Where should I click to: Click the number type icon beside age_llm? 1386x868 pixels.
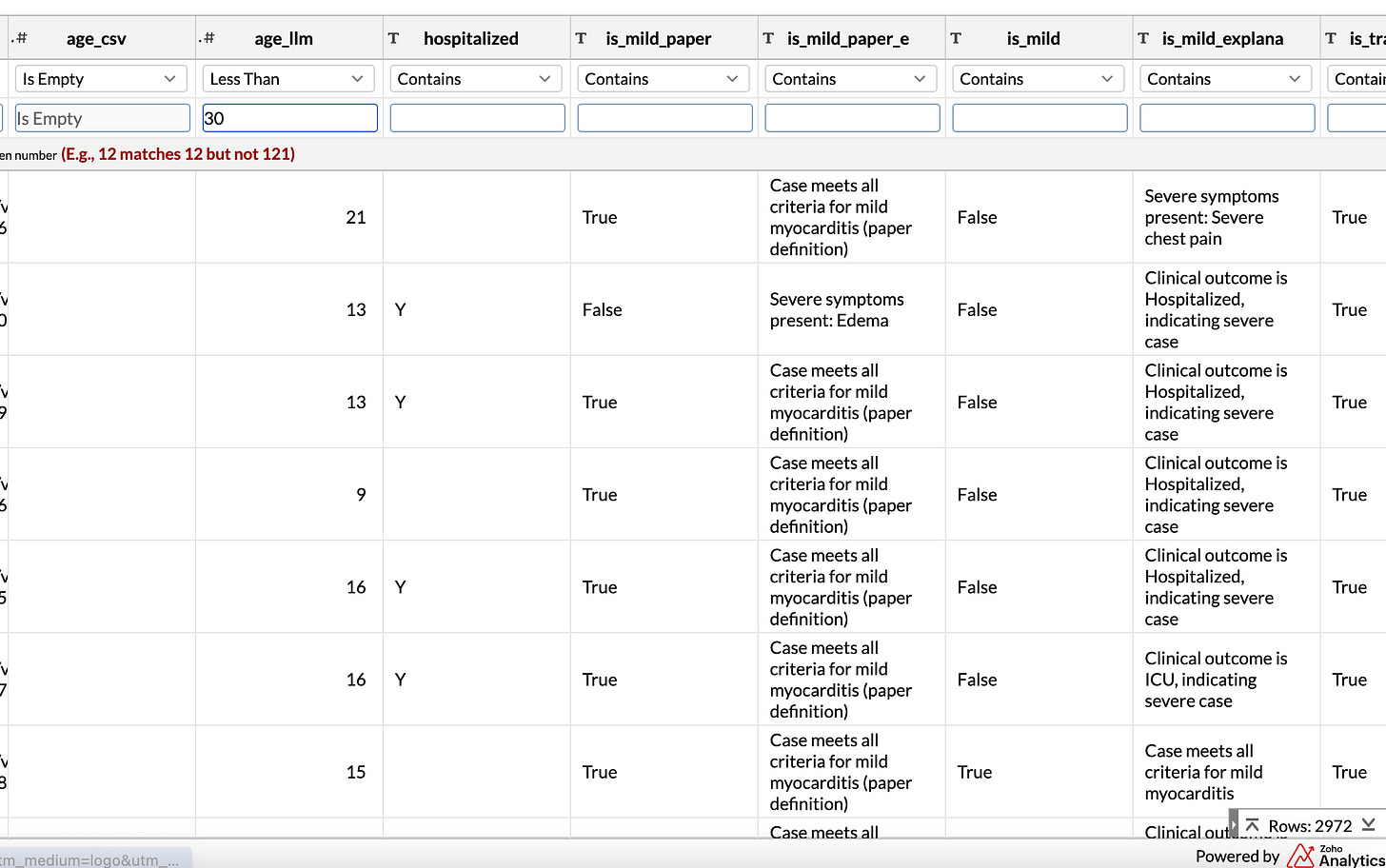click(x=208, y=38)
